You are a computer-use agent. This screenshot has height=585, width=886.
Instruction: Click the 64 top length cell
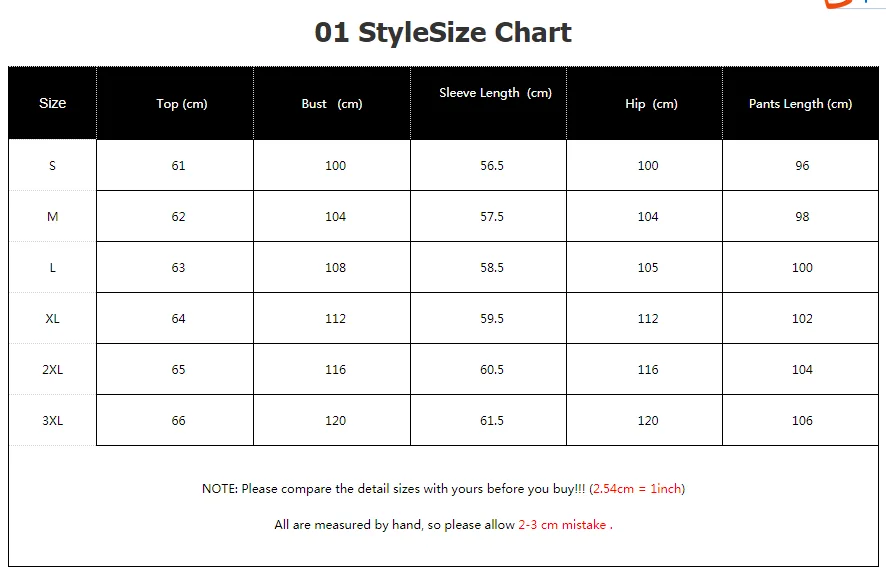click(178, 318)
